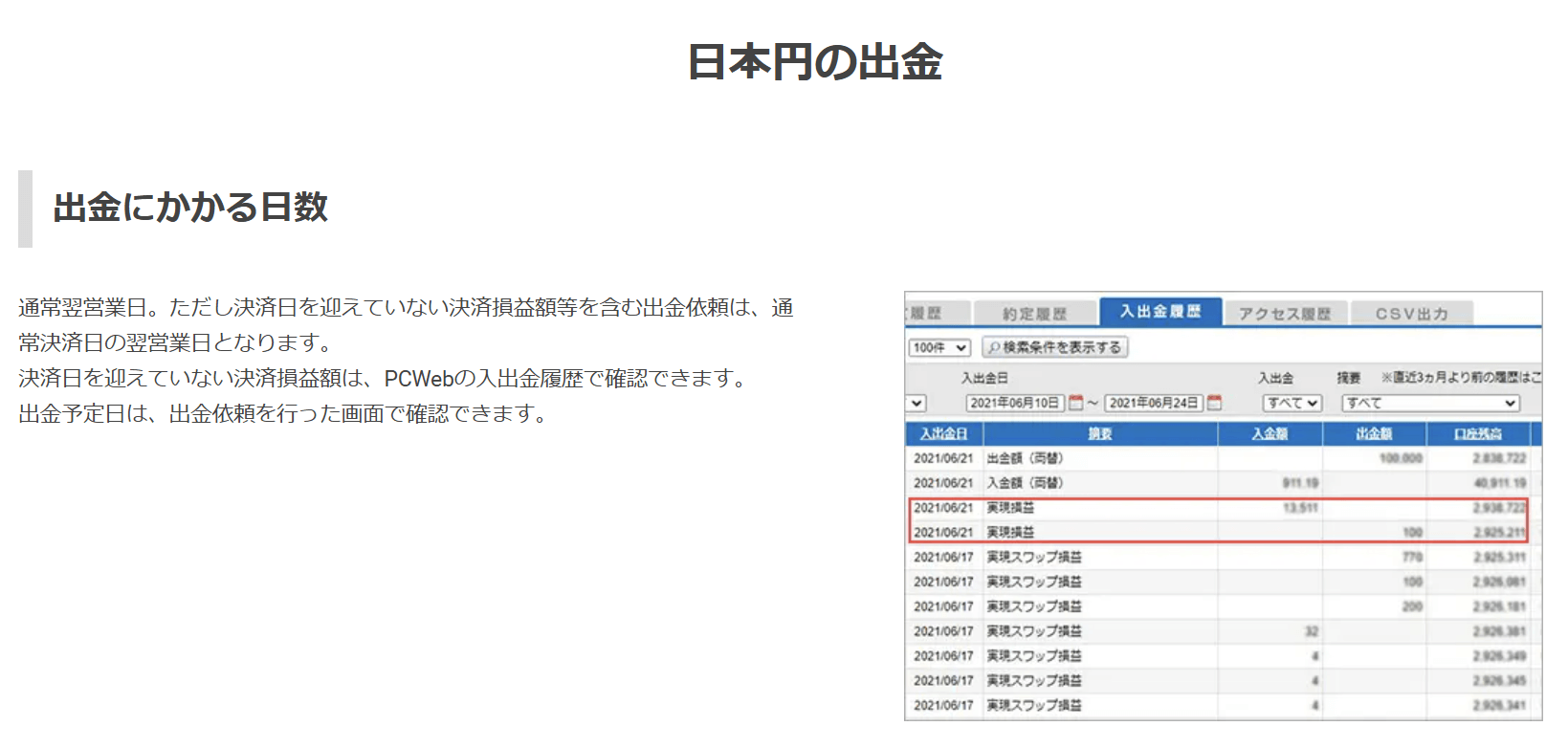The width and height of the screenshot is (1568, 748).
Task: Click the 出金にかかる日数 section heading
Action: (190, 208)
